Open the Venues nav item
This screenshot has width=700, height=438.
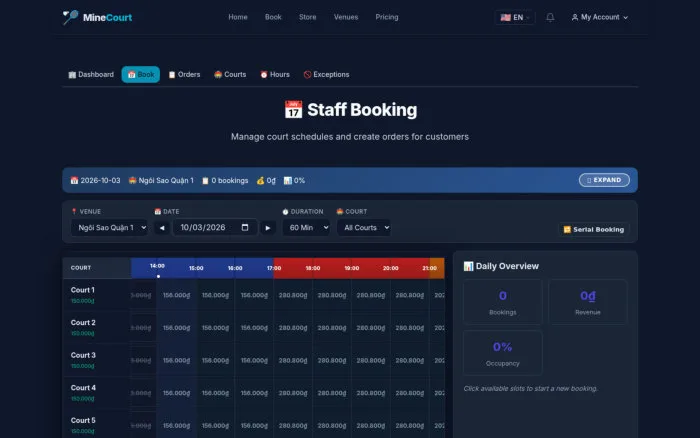[x=346, y=17]
